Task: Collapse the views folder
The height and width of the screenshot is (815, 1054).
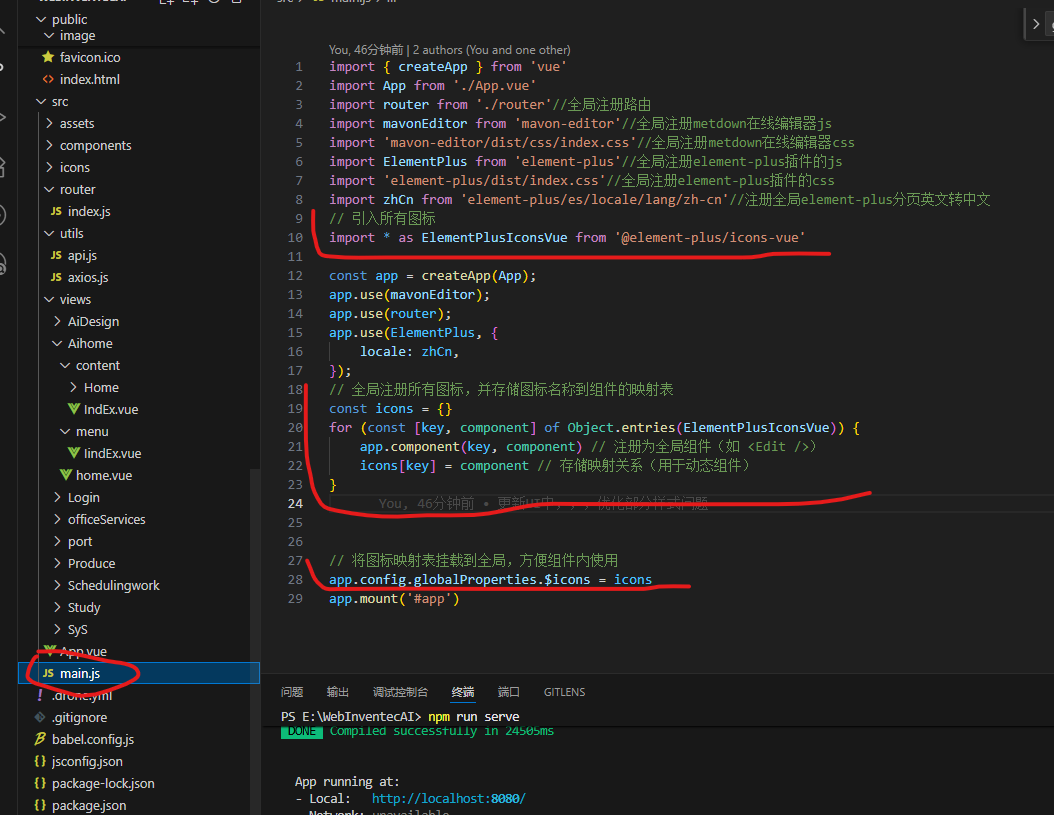Action: [x=49, y=299]
